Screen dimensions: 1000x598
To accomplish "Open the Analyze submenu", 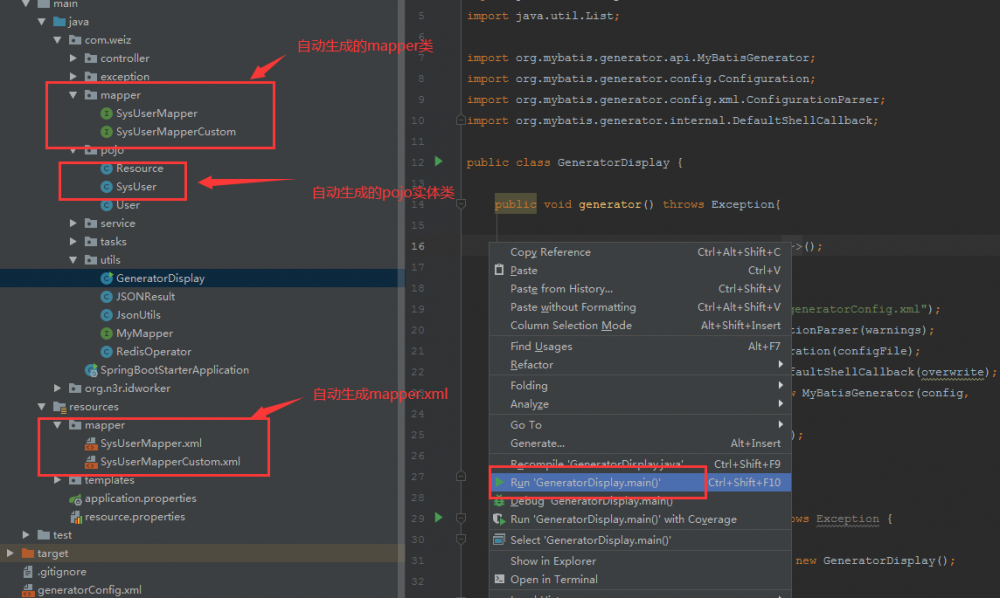I will tap(640, 404).
